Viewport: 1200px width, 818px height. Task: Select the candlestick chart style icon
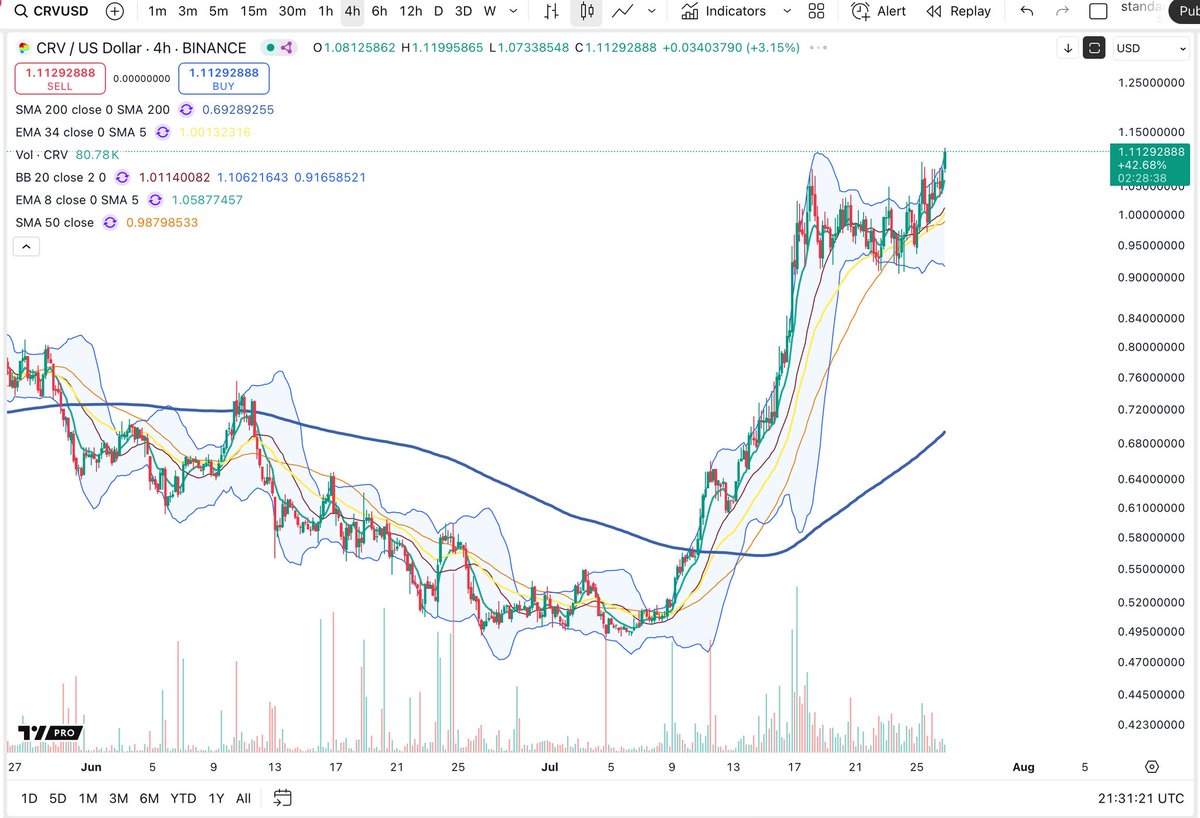587,11
